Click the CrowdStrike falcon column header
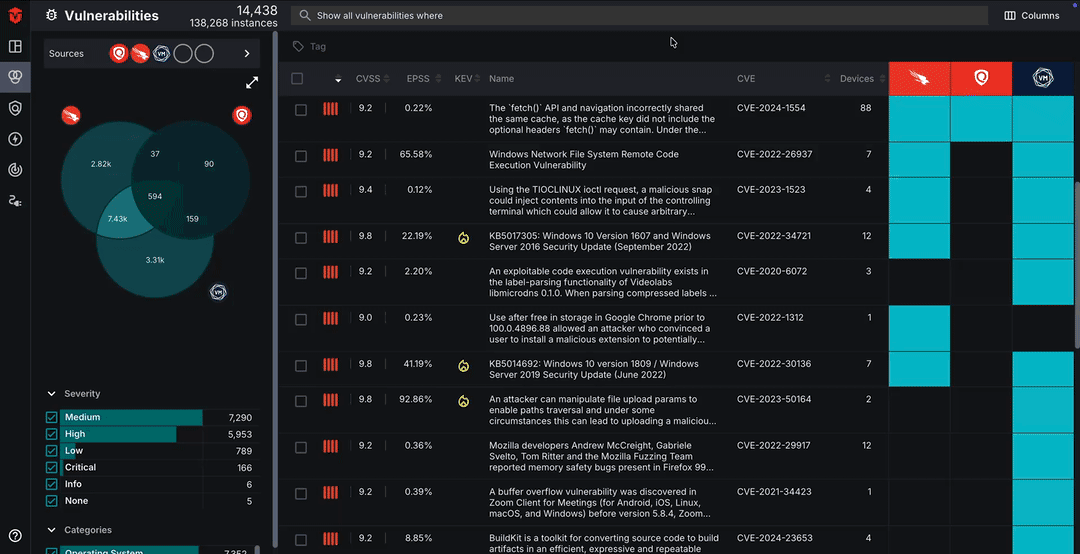 click(x=919, y=79)
